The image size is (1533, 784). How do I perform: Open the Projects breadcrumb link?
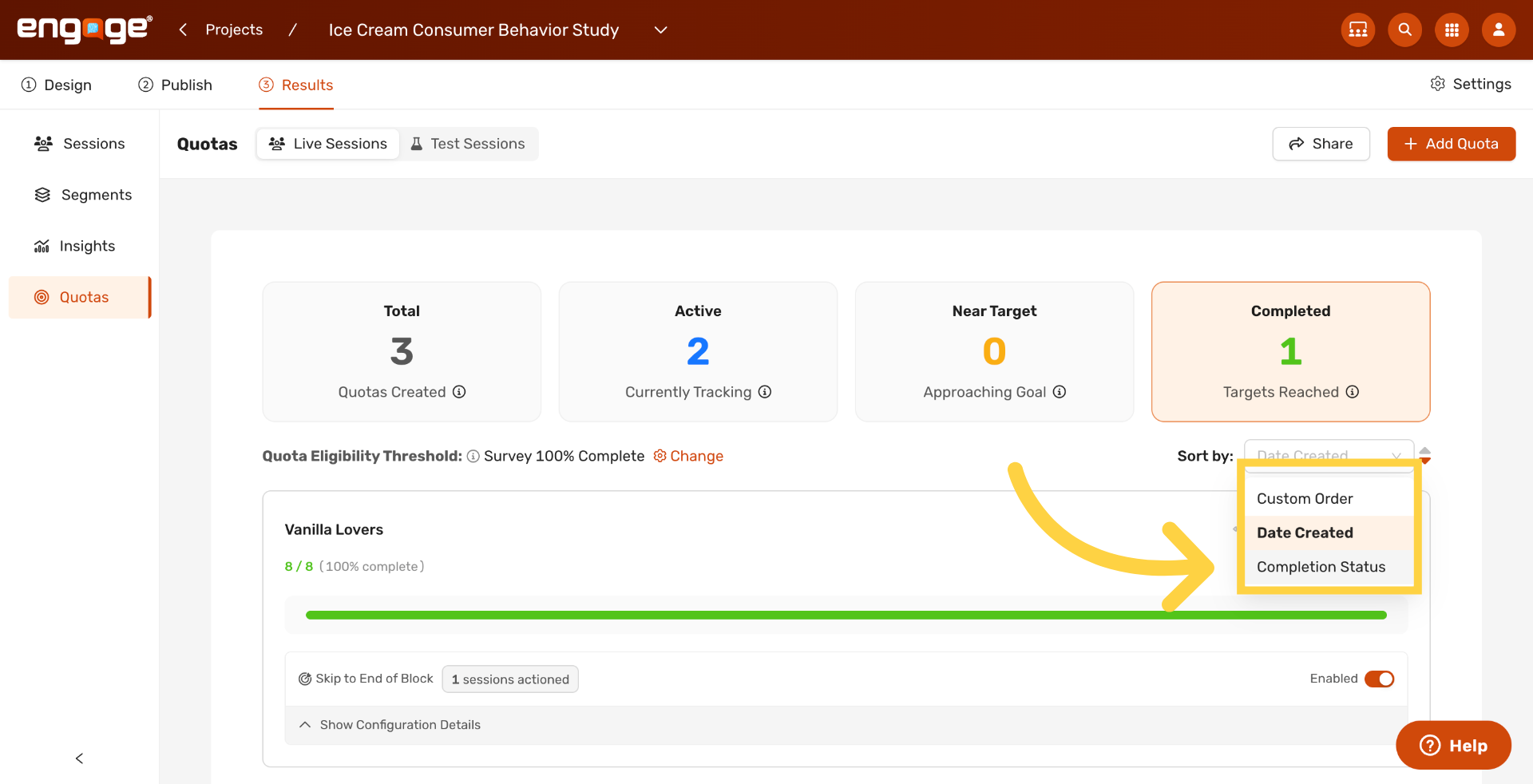click(234, 30)
